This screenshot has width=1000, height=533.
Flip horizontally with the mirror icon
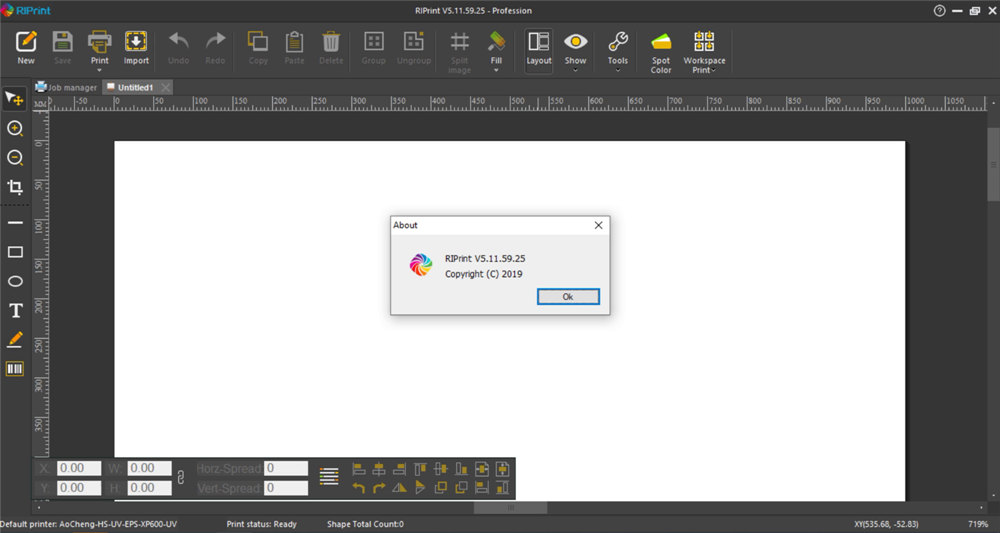(x=399, y=488)
